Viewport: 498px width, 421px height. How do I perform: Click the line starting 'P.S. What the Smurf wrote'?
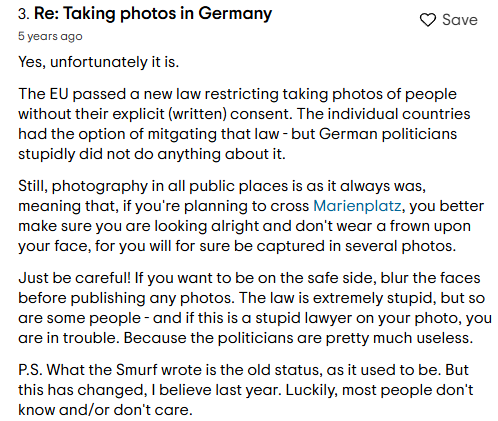click(243, 370)
